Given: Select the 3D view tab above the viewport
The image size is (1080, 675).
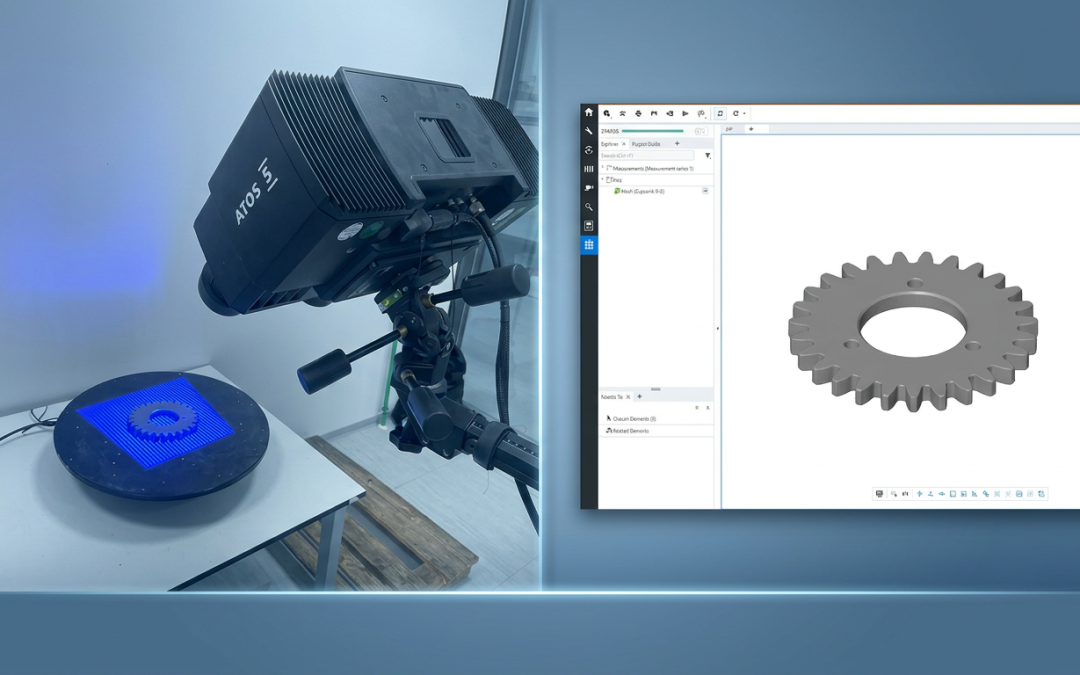Looking at the screenshot, I should (x=729, y=129).
